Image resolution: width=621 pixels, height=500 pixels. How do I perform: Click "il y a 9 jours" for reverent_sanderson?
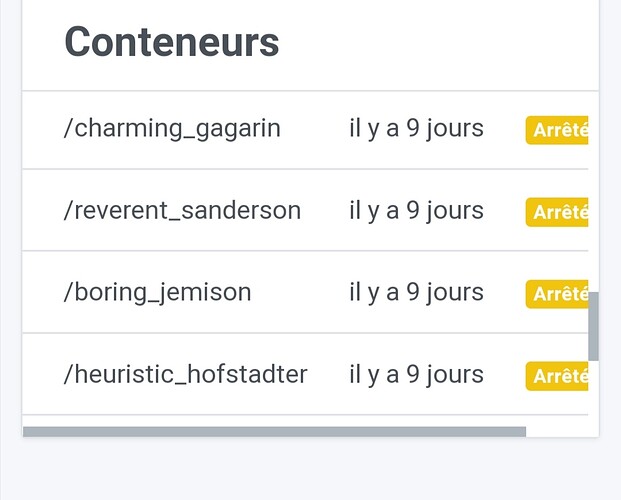[x=416, y=211]
